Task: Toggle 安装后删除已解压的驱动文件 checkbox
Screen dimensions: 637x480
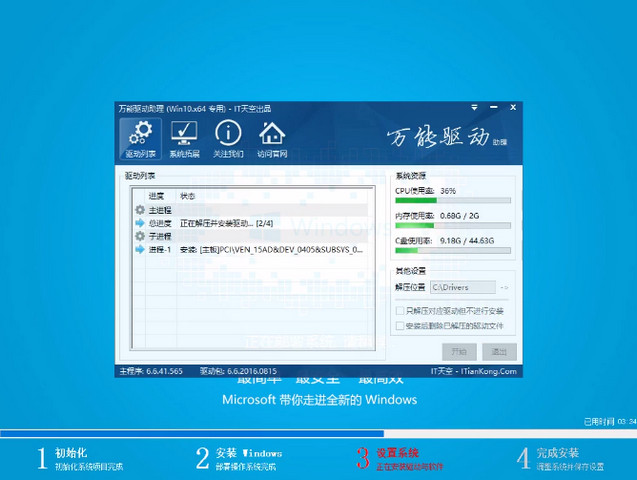Action: click(x=400, y=325)
